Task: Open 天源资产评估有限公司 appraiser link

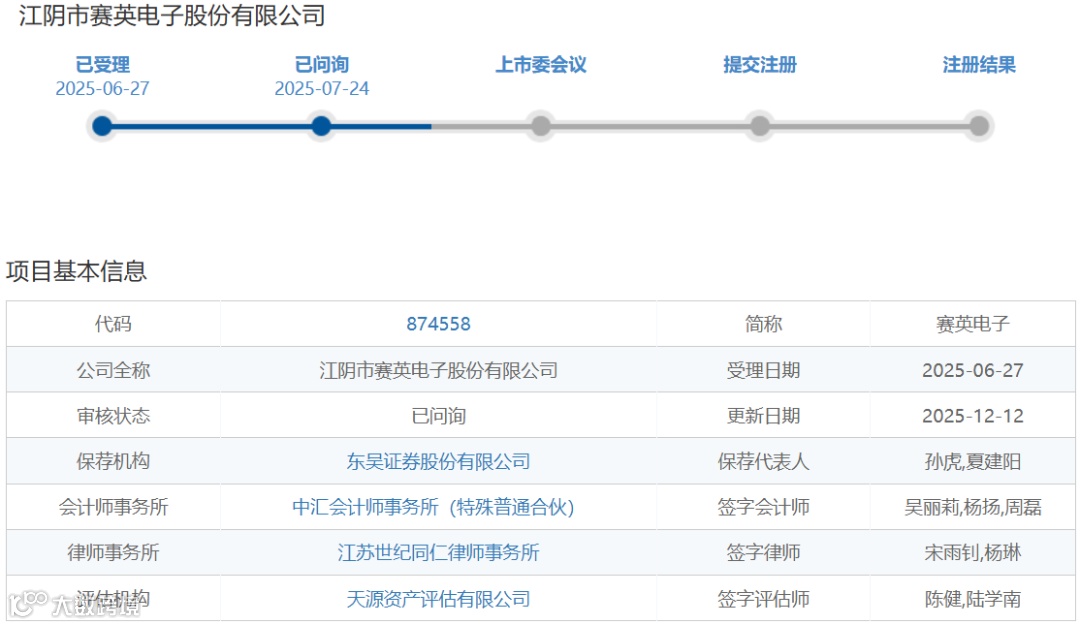Action: pos(438,599)
